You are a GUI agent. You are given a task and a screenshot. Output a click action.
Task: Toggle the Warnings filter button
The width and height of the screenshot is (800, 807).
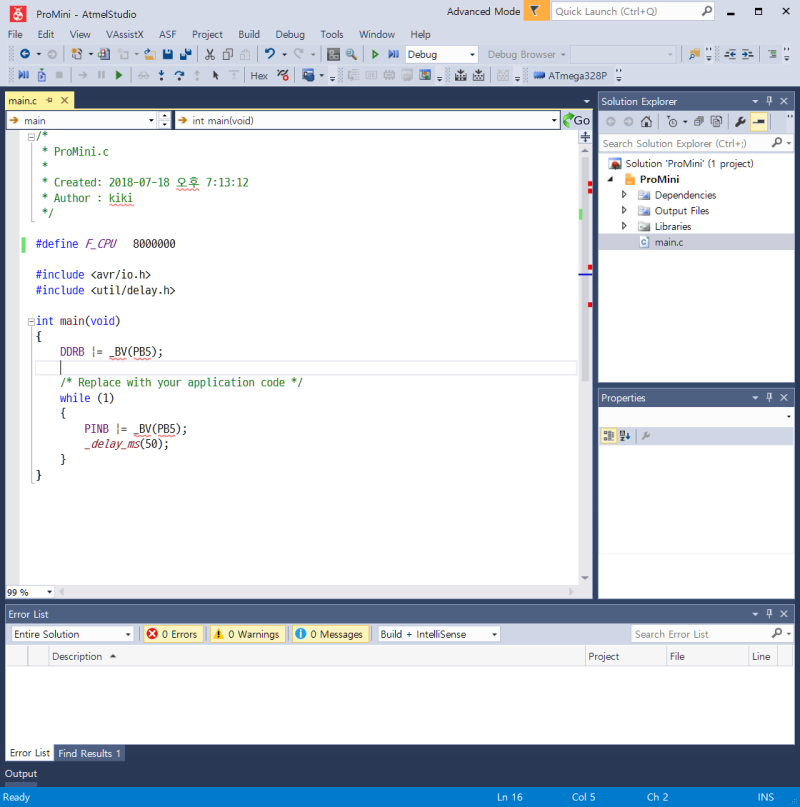tap(247, 634)
